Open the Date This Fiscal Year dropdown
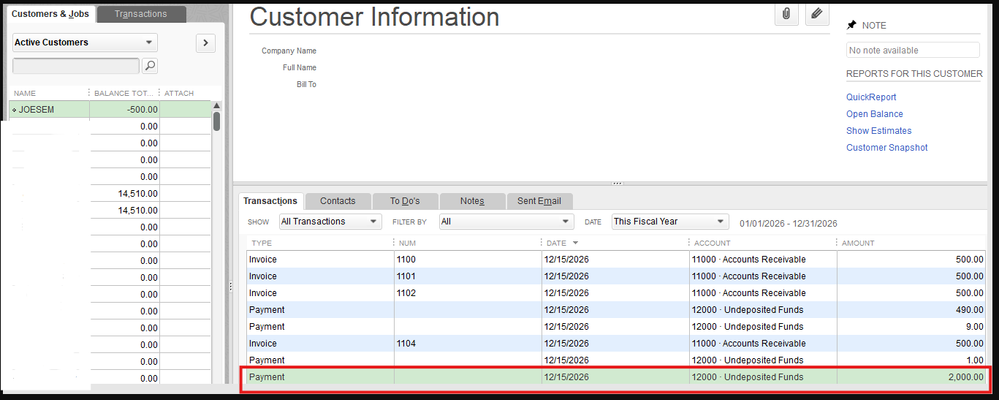This screenshot has width=999, height=400. pyautogui.click(x=670, y=222)
